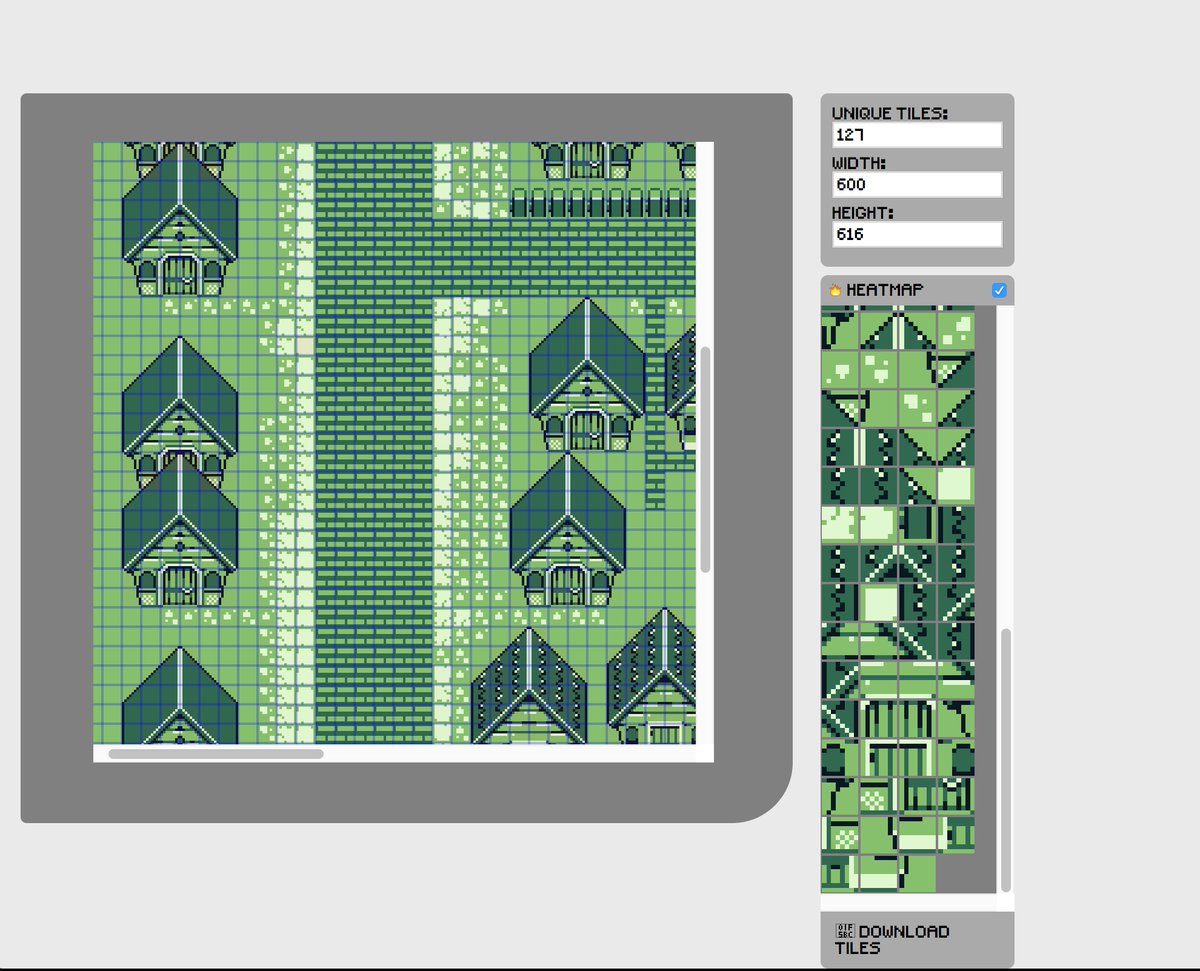Screen dimensions: 1200x971
Task: Click the map canvas vertical scrollbar thumb
Action: pyautogui.click(x=705, y=460)
